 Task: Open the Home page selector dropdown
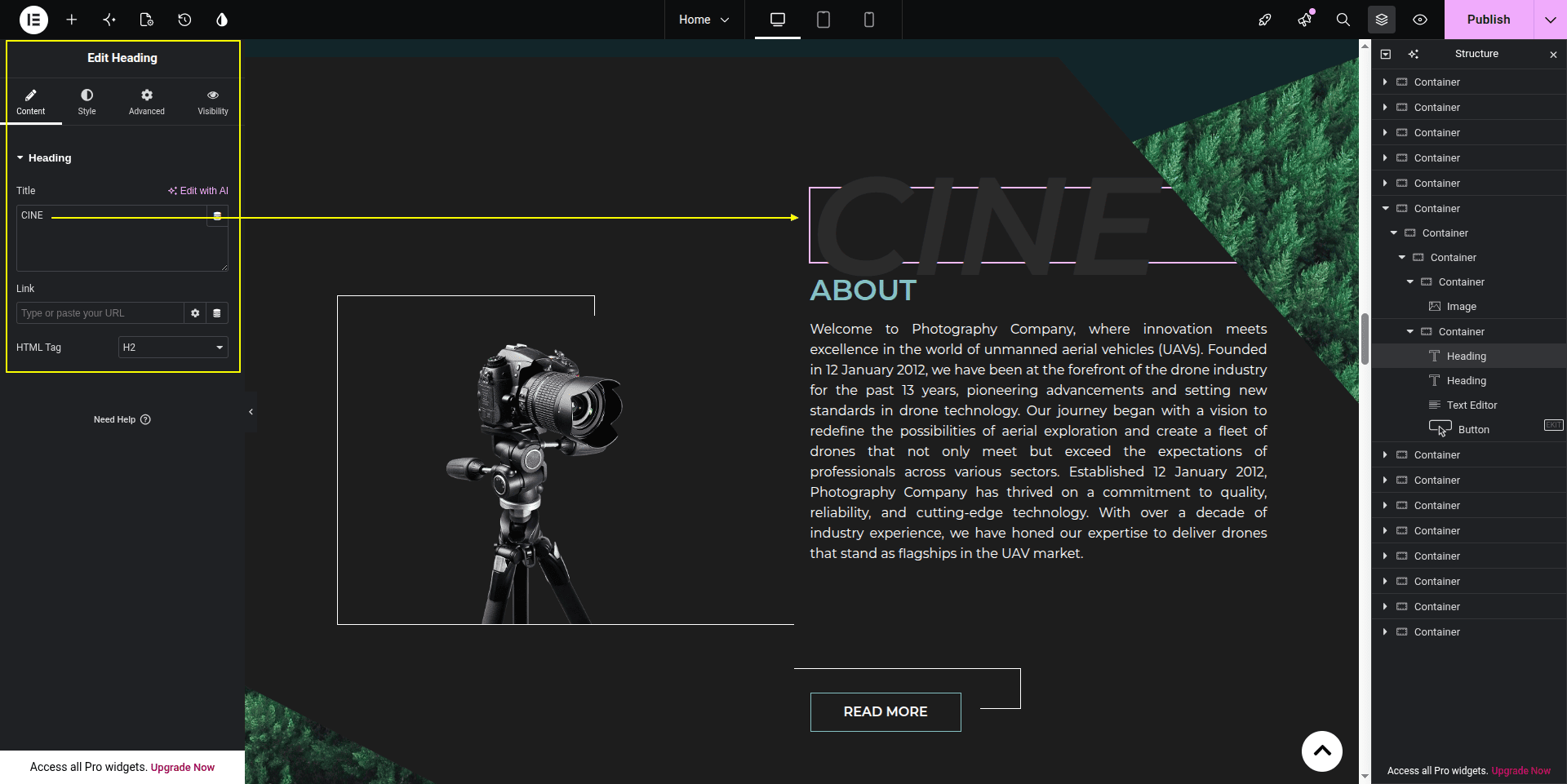[704, 20]
